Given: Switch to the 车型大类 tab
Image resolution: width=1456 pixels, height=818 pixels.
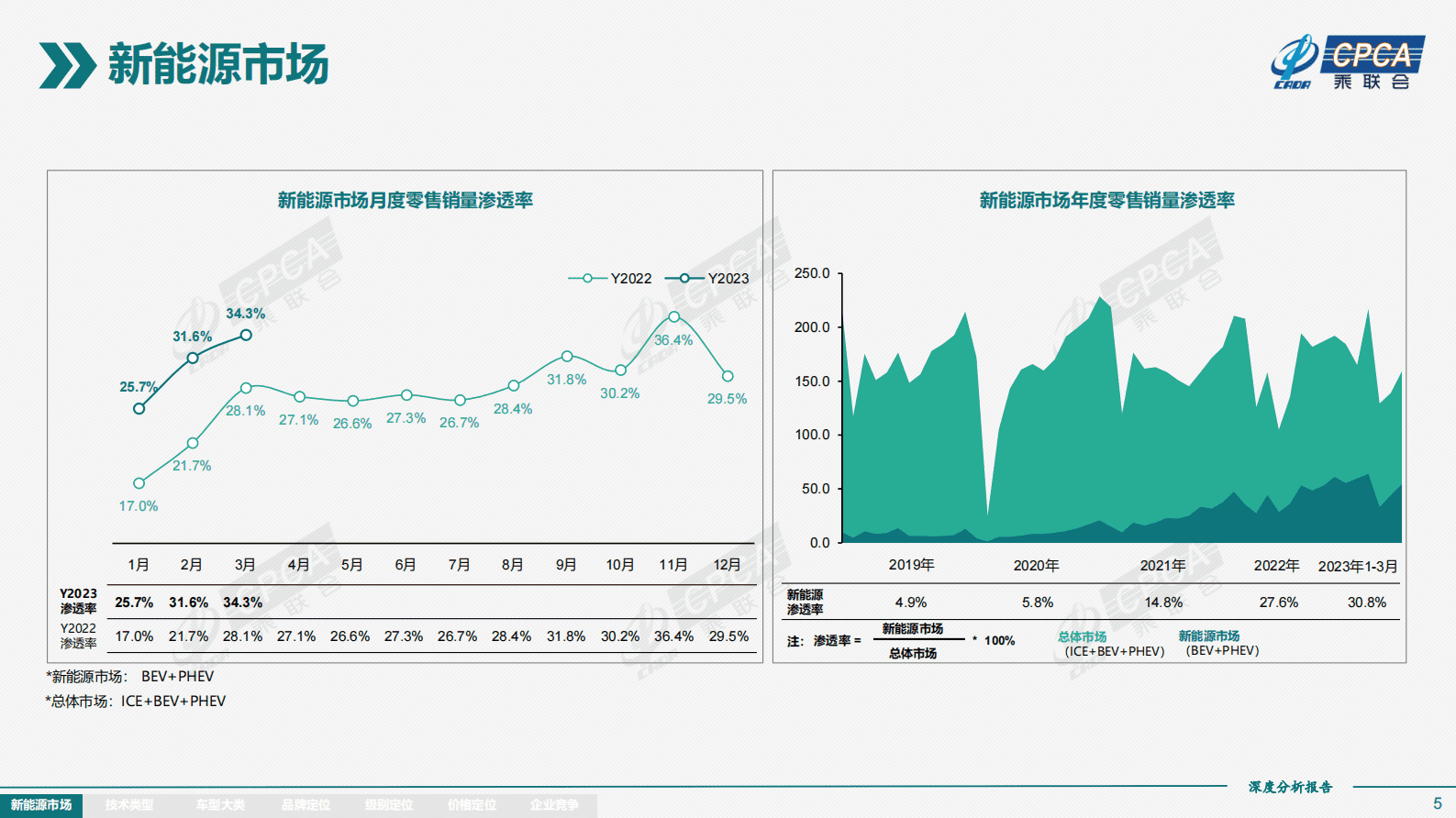Looking at the screenshot, I should click(x=220, y=805).
